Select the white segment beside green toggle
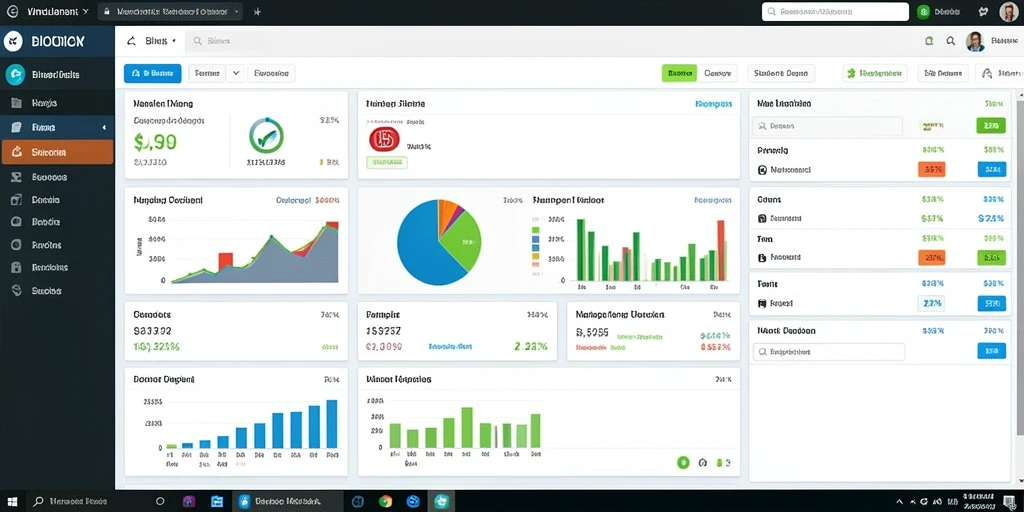The image size is (1024, 512). click(717, 73)
